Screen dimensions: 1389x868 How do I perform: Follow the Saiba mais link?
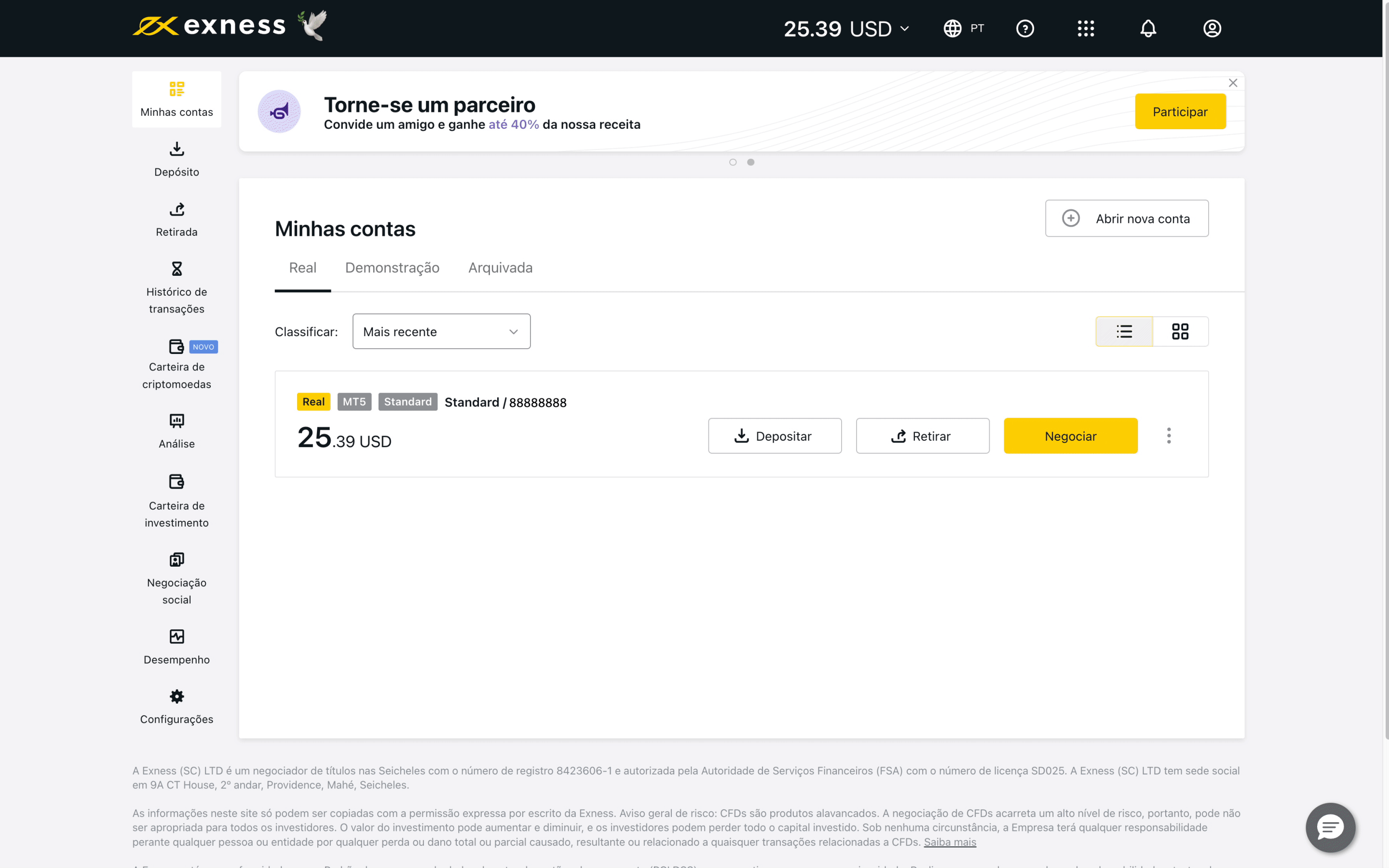[949, 842]
